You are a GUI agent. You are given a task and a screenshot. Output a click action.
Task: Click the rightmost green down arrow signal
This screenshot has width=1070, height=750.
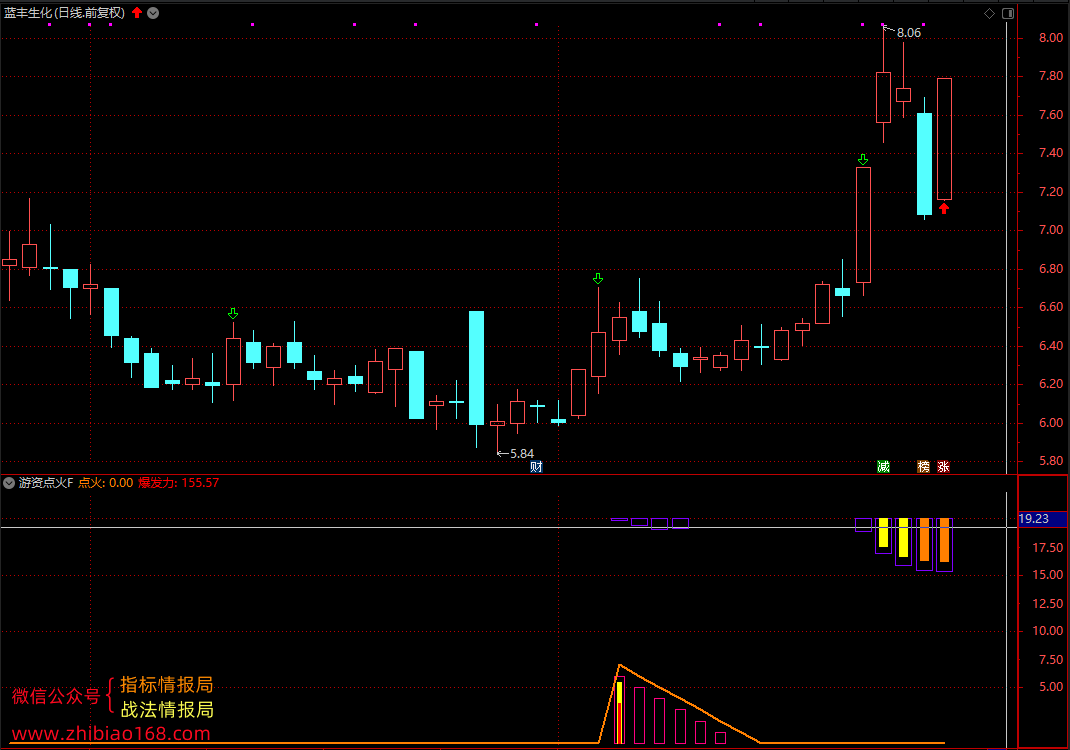(863, 160)
